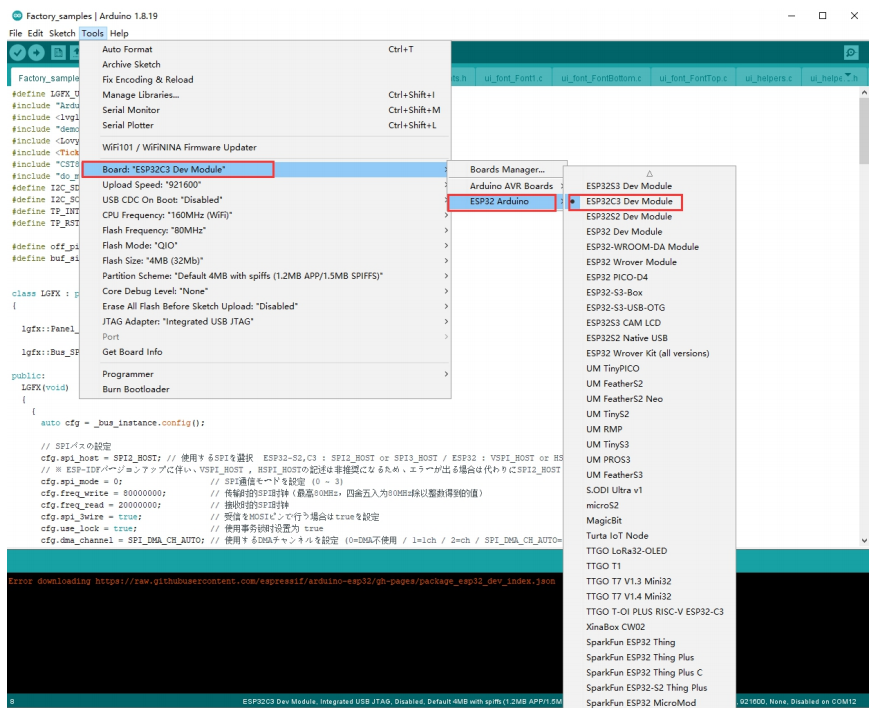Expand Core Debug Level options
The image size is (870, 714).
point(265,291)
